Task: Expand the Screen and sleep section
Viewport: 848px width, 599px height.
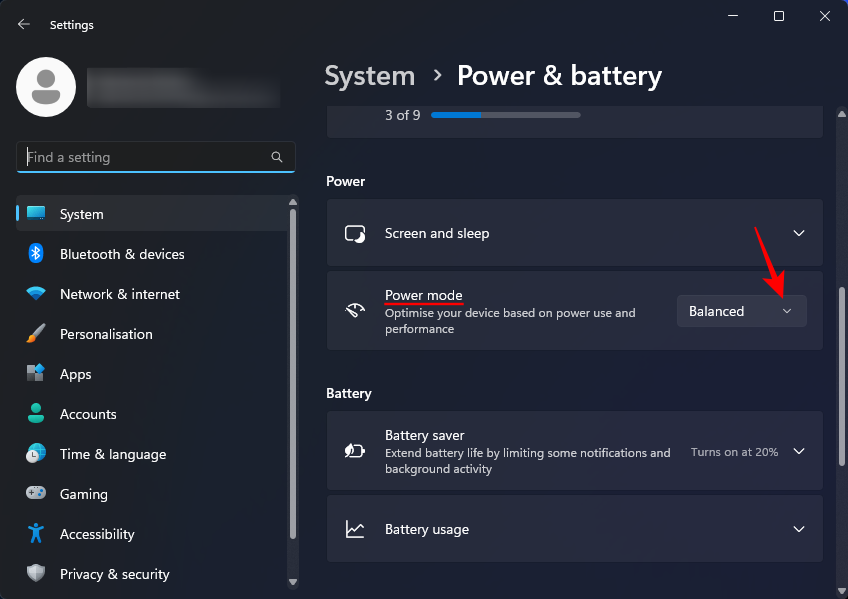Action: click(x=798, y=233)
